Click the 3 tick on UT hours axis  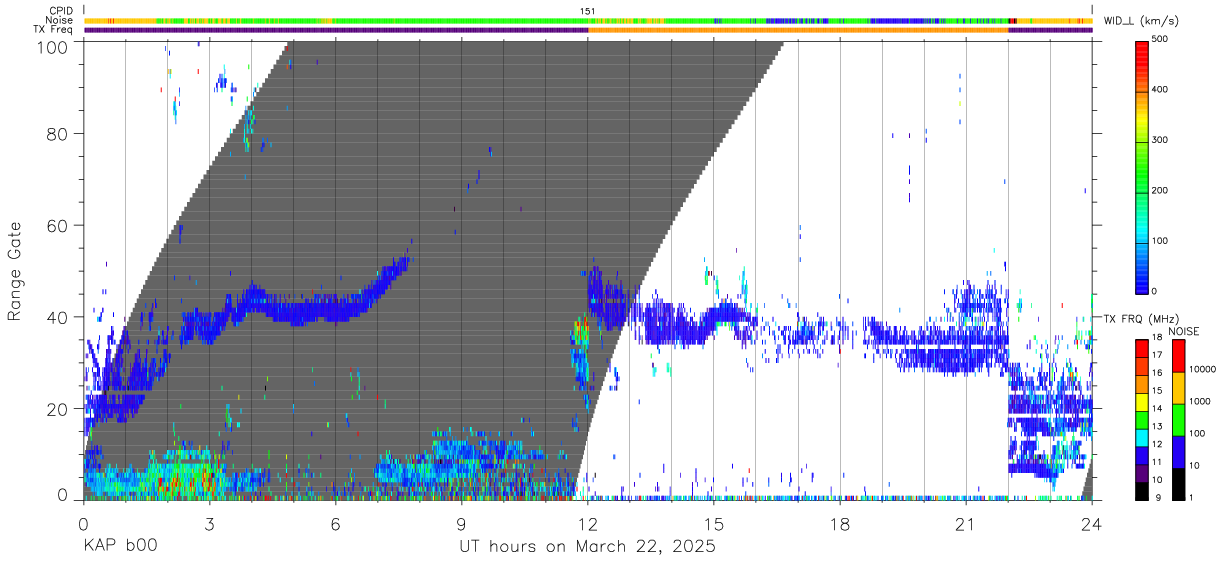(210, 524)
